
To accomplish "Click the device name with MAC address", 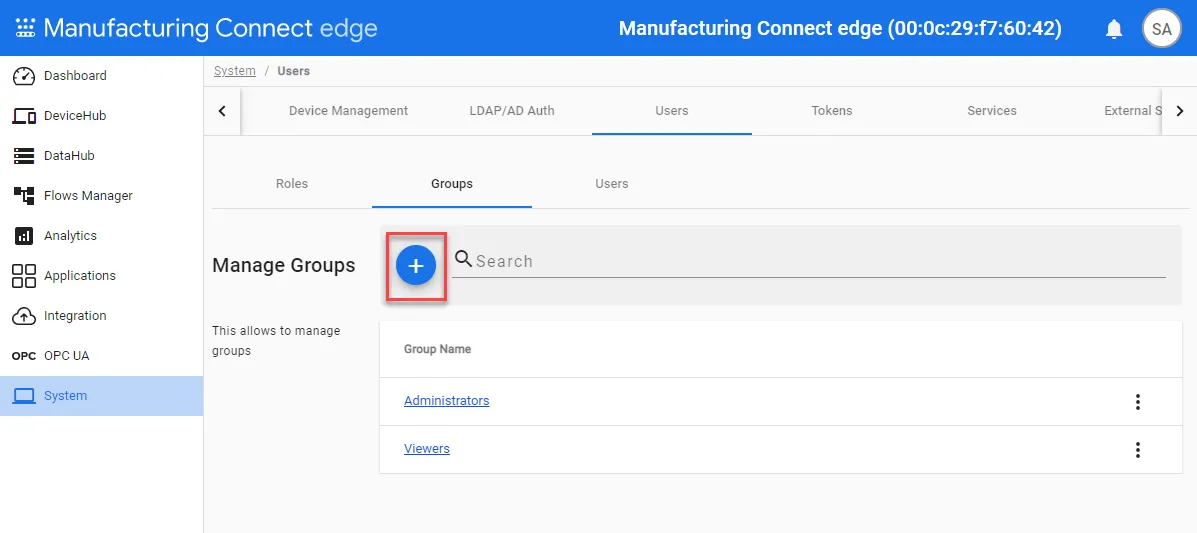I will coord(840,28).
